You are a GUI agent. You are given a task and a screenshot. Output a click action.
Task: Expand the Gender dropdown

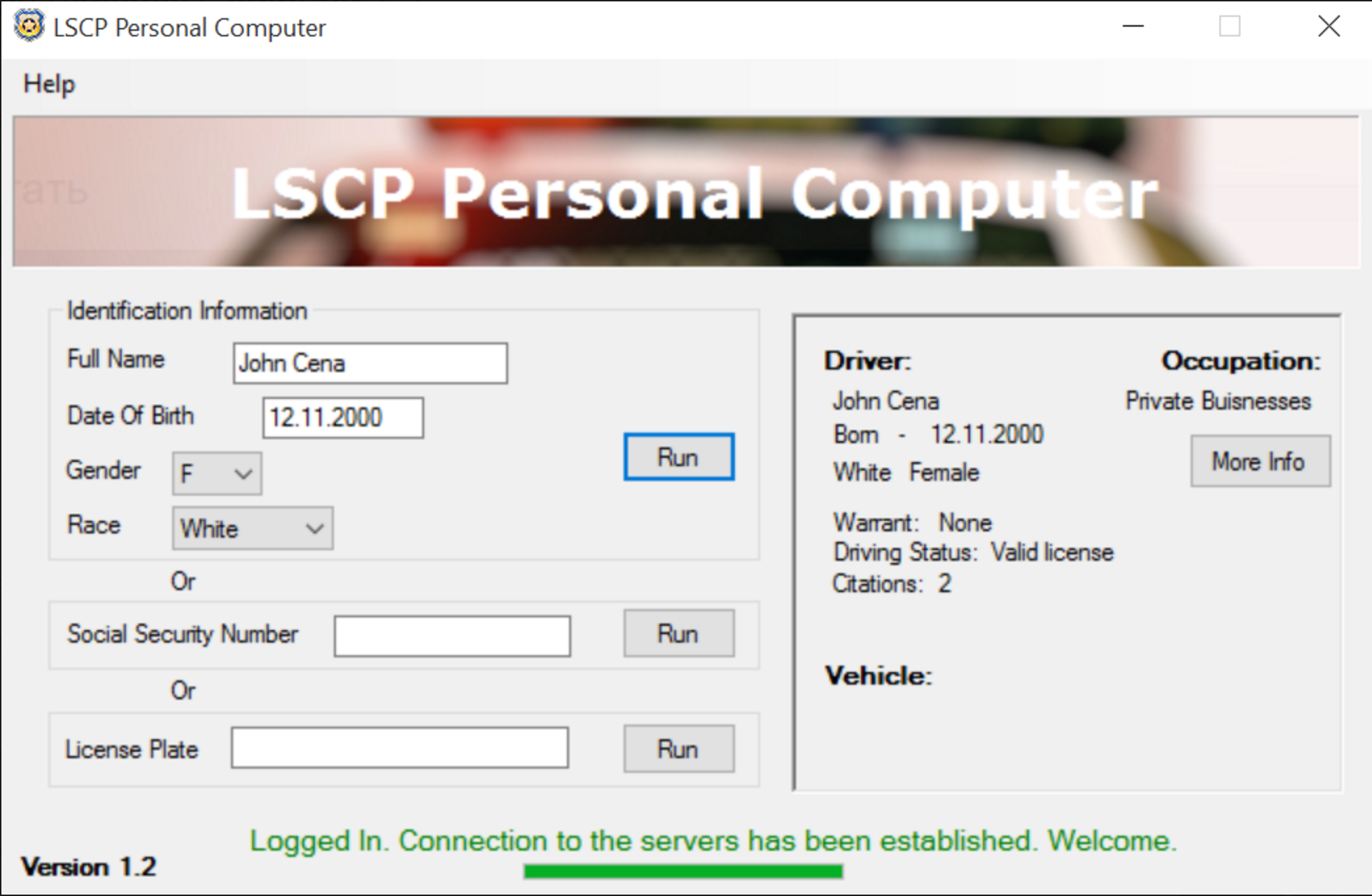216,474
